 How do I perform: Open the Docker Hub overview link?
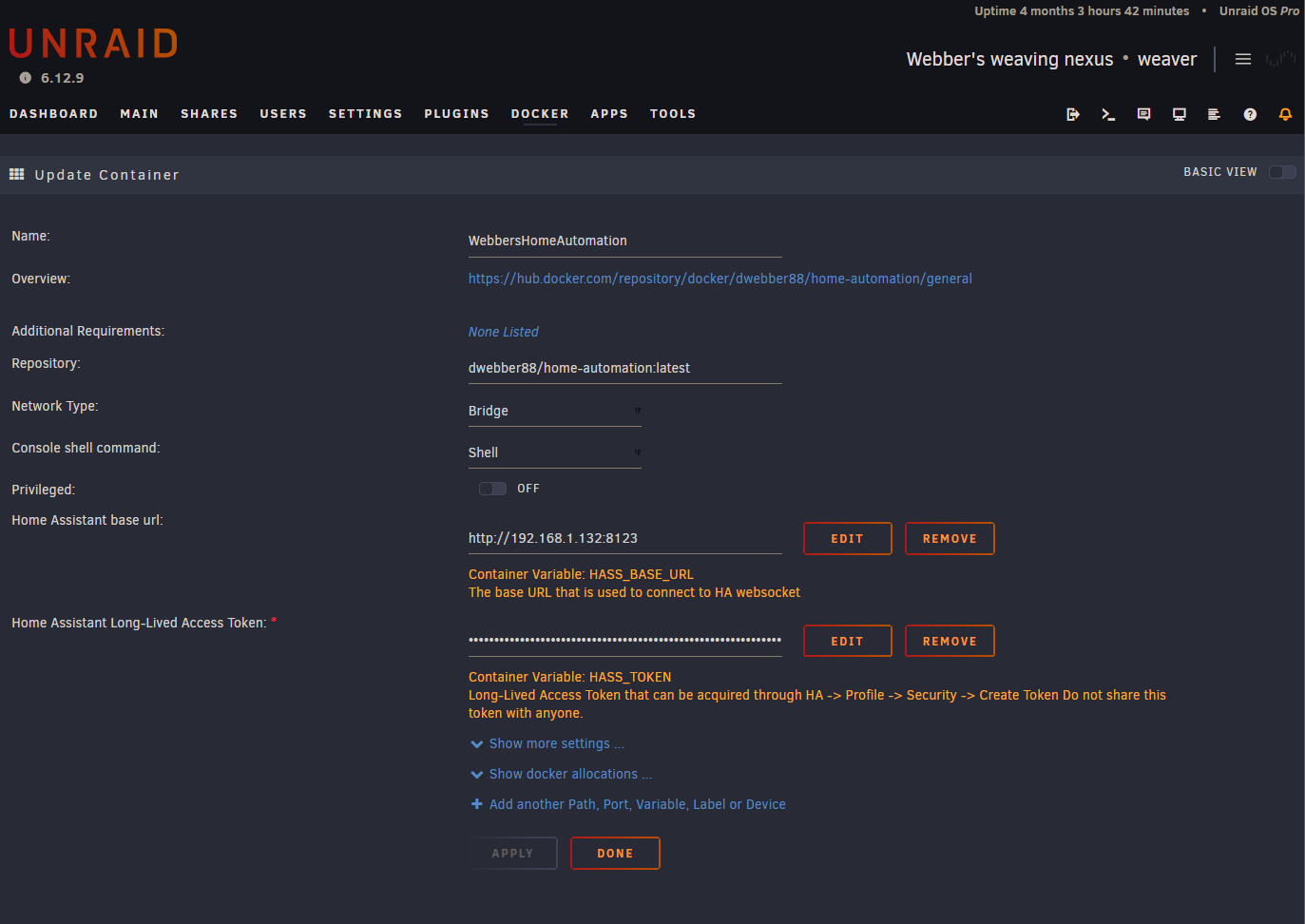720,279
